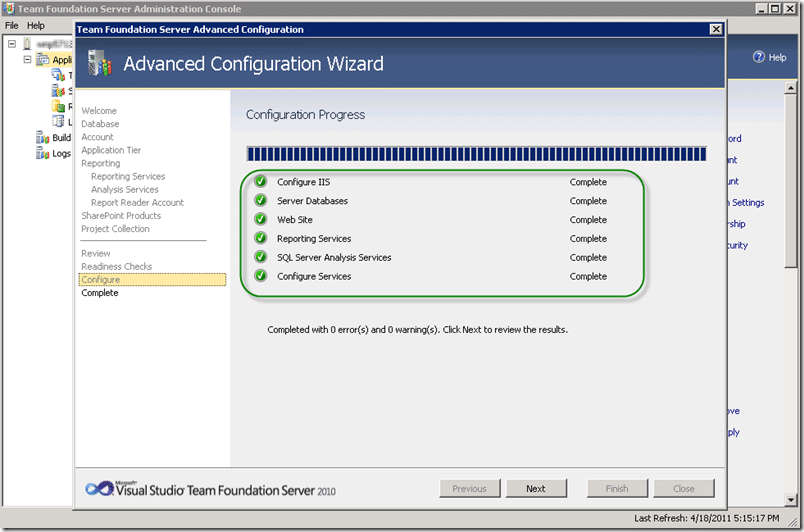
Task: Click the configuration progress bar
Action: coord(476,154)
